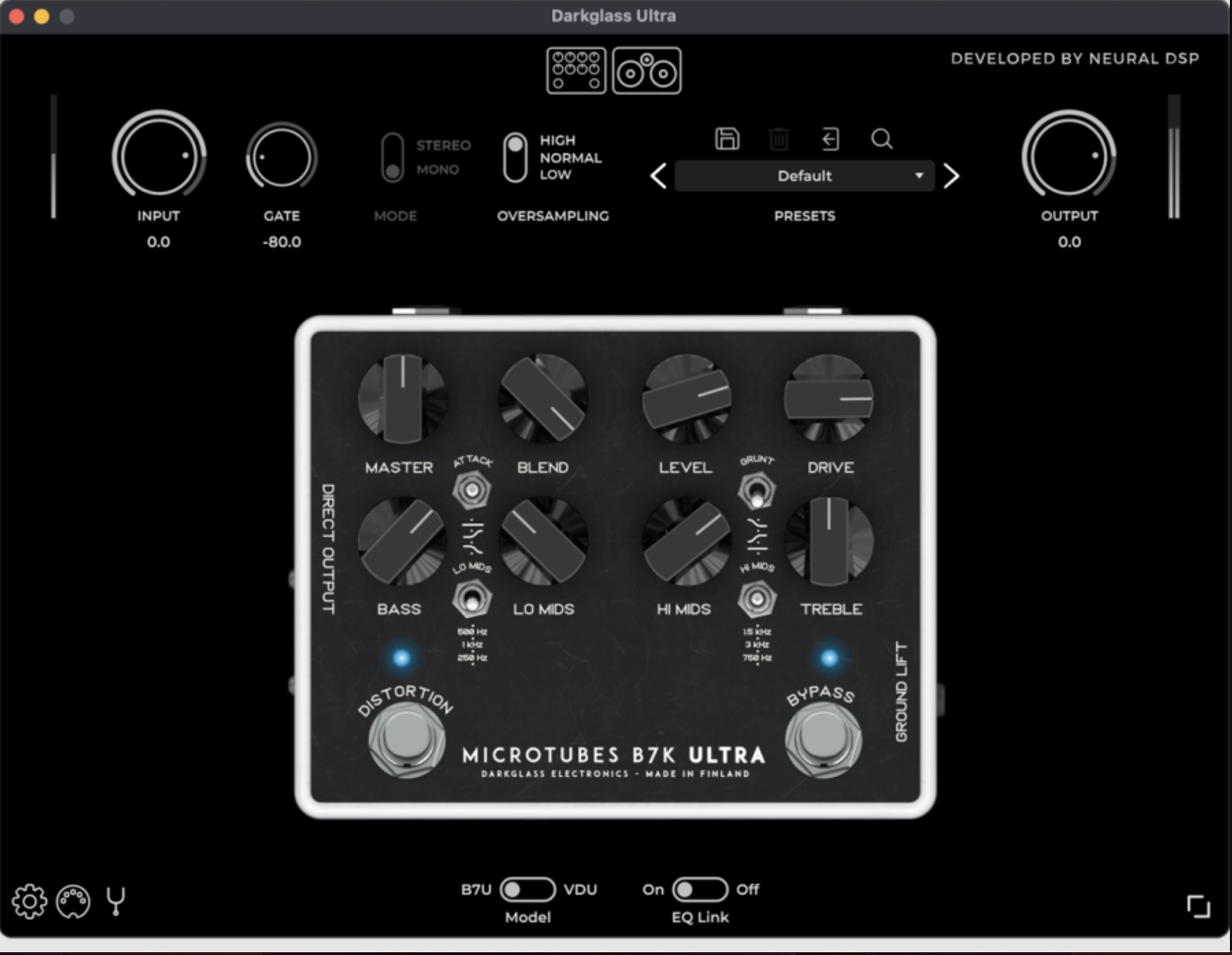1232x955 pixels.
Task: Click the Bypass blue LED indicator
Action: [829, 658]
